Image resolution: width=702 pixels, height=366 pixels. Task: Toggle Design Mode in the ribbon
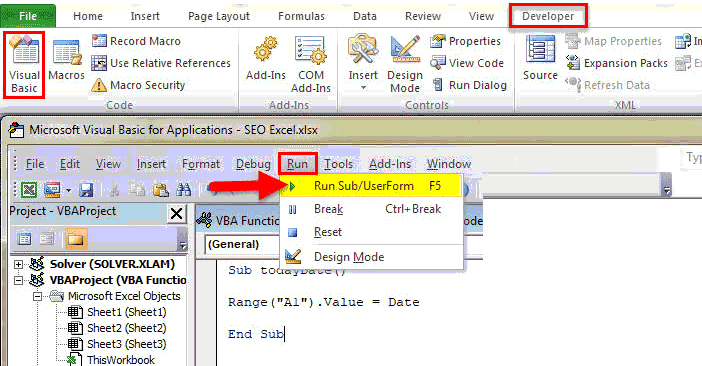click(405, 64)
